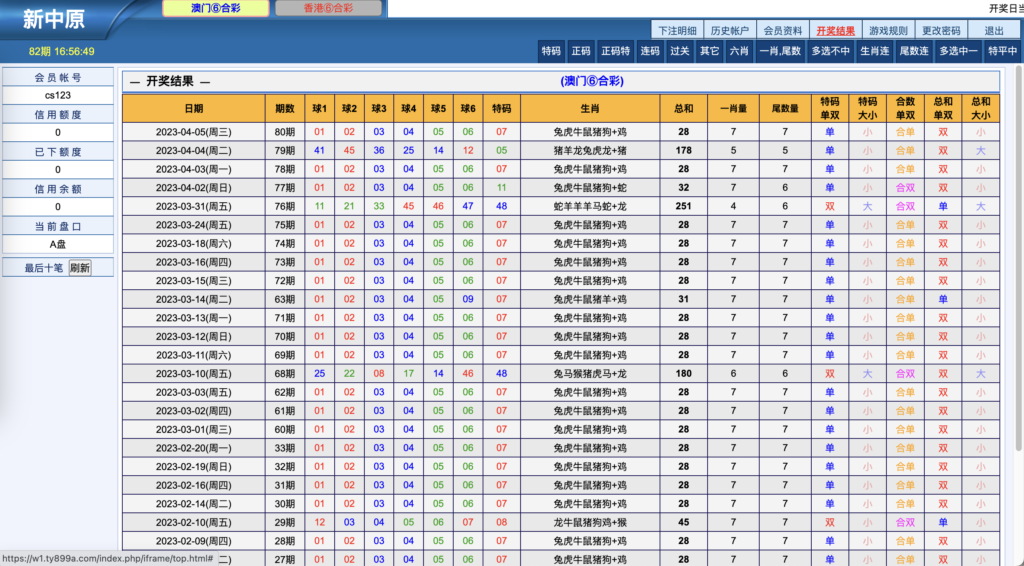Choose the 连码 bet type
Viewport: 1024px width, 566px height.
(x=650, y=51)
